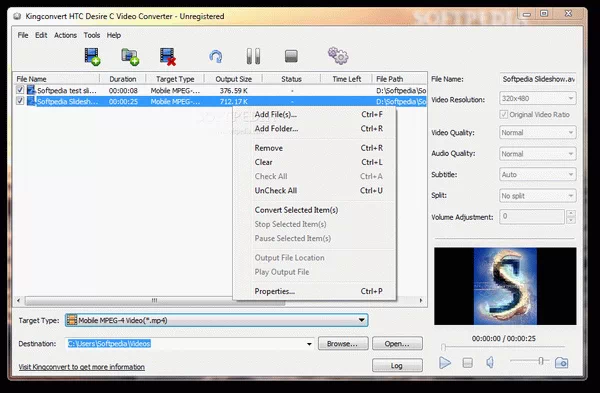Expand the Destination path dropdown arrow
The width and height of the screenshot is (600, 393).
tap(309, 344)
